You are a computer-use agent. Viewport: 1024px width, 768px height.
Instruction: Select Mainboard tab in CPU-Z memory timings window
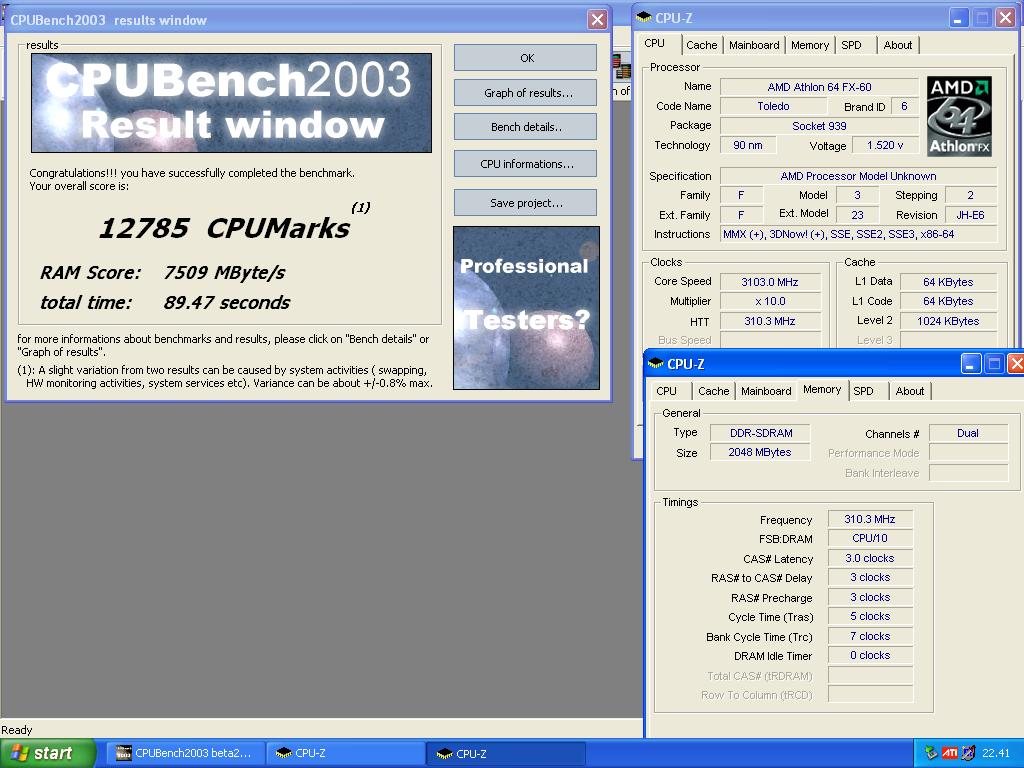[x=766, y=391]
